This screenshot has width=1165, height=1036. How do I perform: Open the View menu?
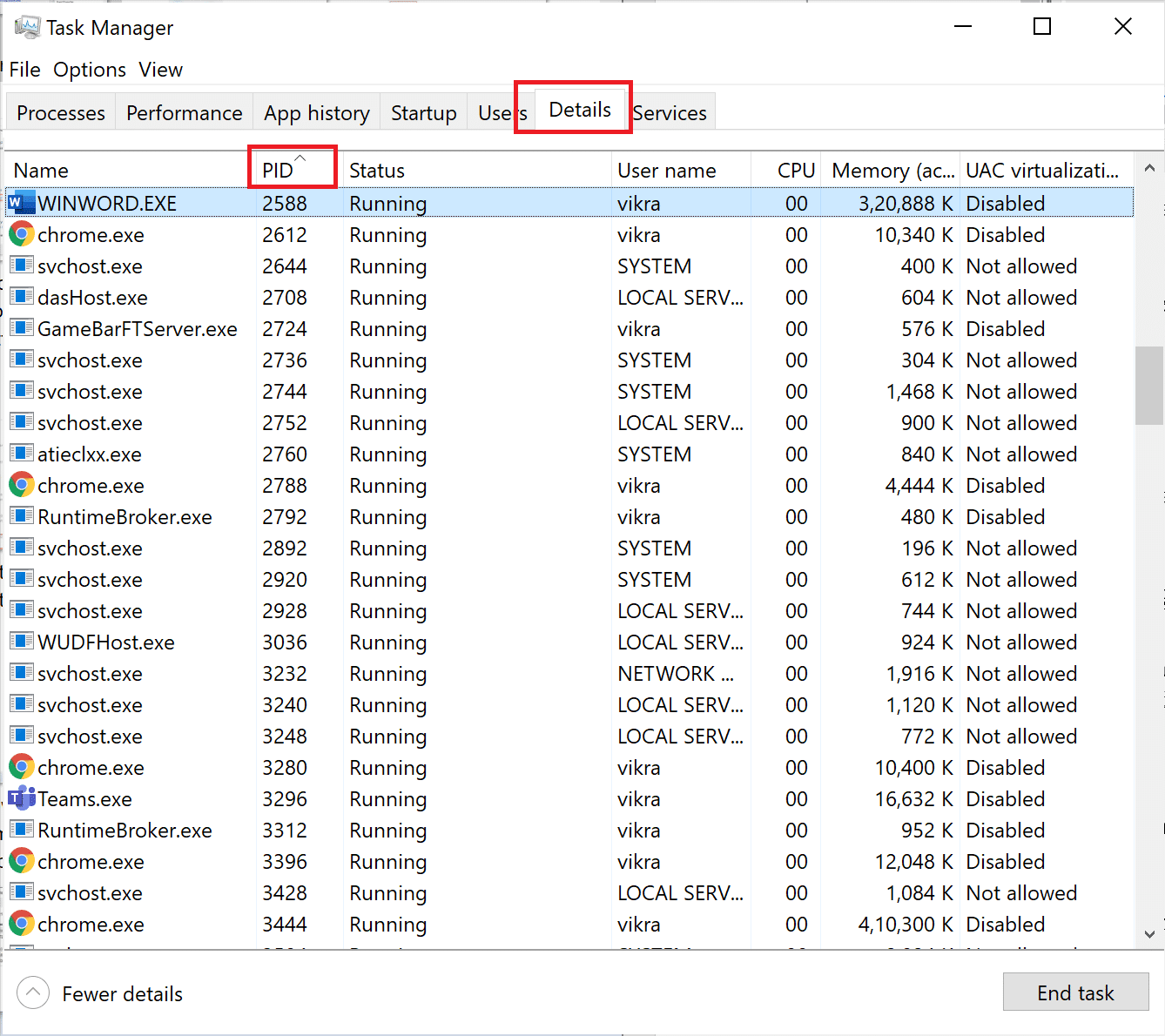160,70
